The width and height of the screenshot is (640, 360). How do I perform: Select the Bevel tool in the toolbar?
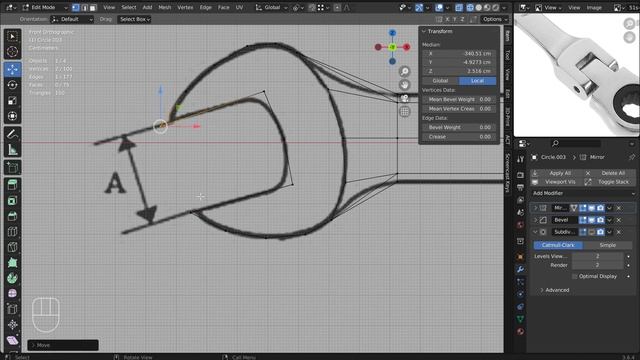pos(12,216)
